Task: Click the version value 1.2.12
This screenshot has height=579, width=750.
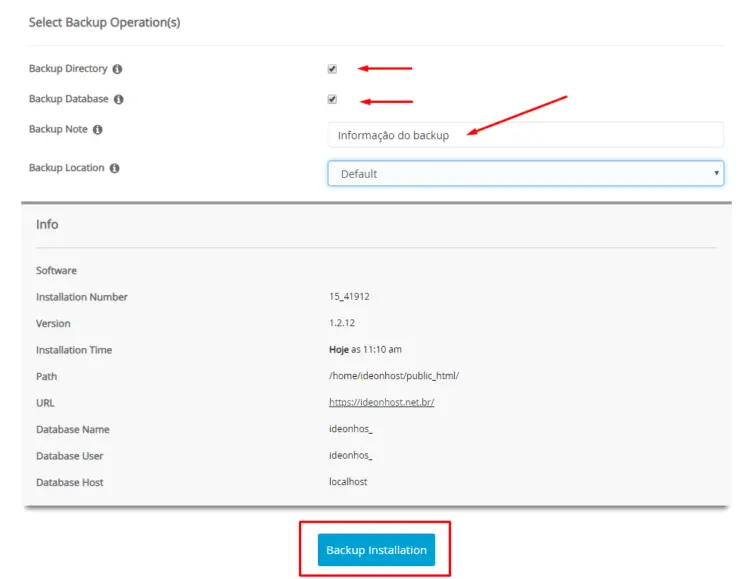Action: tap(342, 324)
